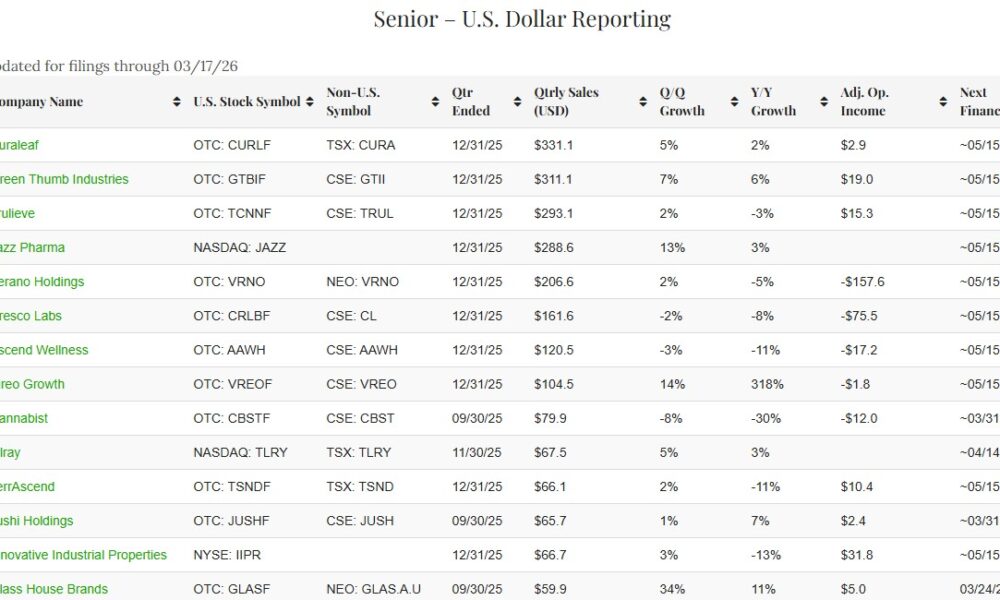Sort by U.S. Stock Symbol arrows
1000x600 pixels.
(x=308, y=102)
